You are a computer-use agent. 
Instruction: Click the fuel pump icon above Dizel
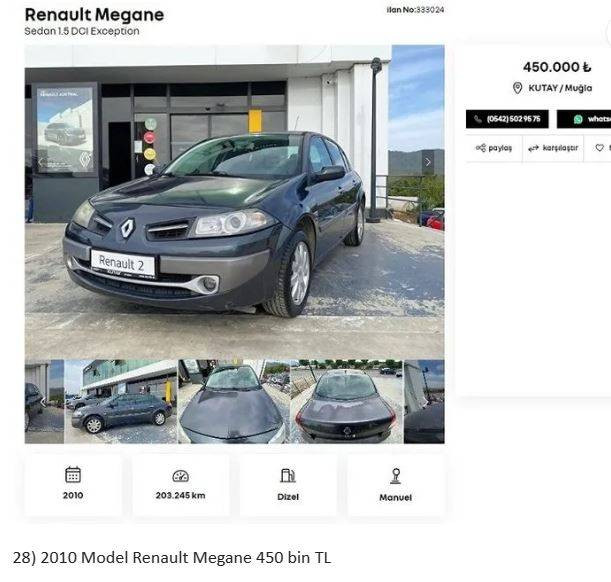click(288, 475)
